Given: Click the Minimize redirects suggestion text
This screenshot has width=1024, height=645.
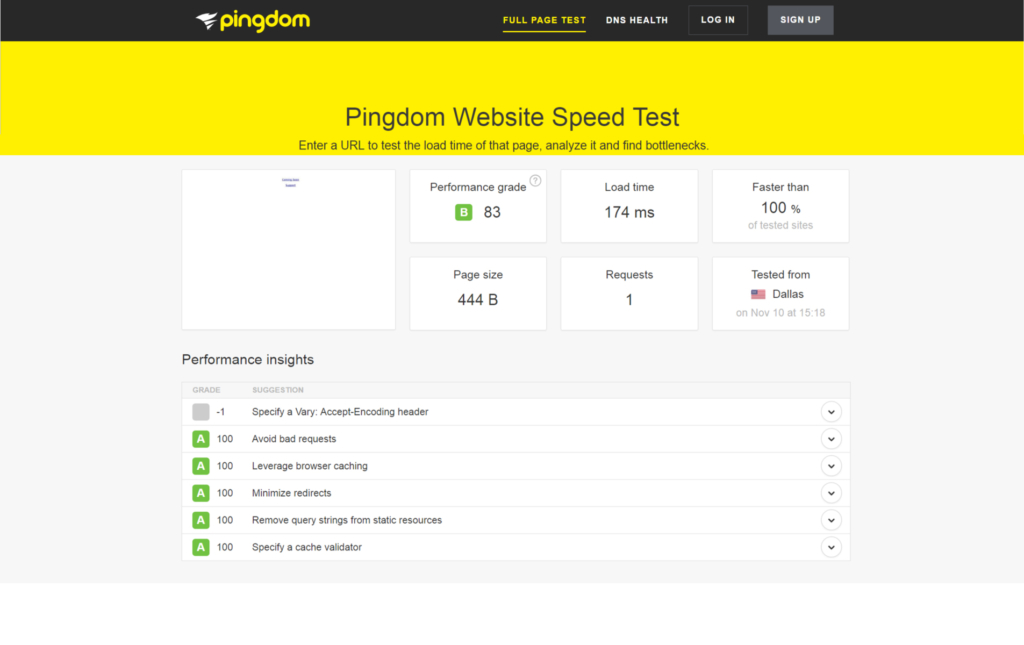Looking at the screenshot, I should click(291, 493).
